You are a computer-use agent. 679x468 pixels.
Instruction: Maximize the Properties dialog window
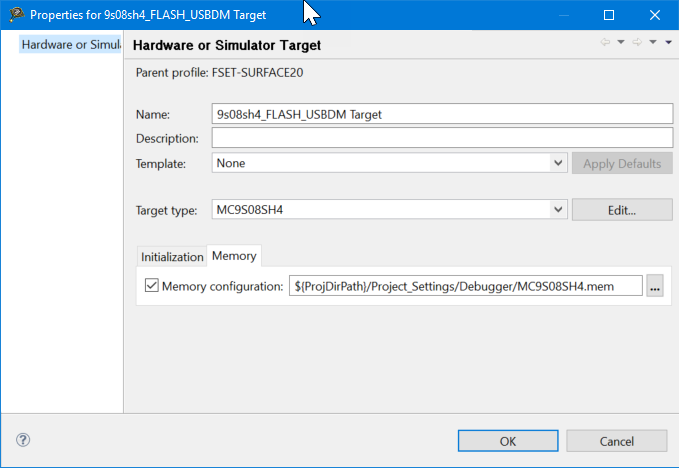point(609,15)
